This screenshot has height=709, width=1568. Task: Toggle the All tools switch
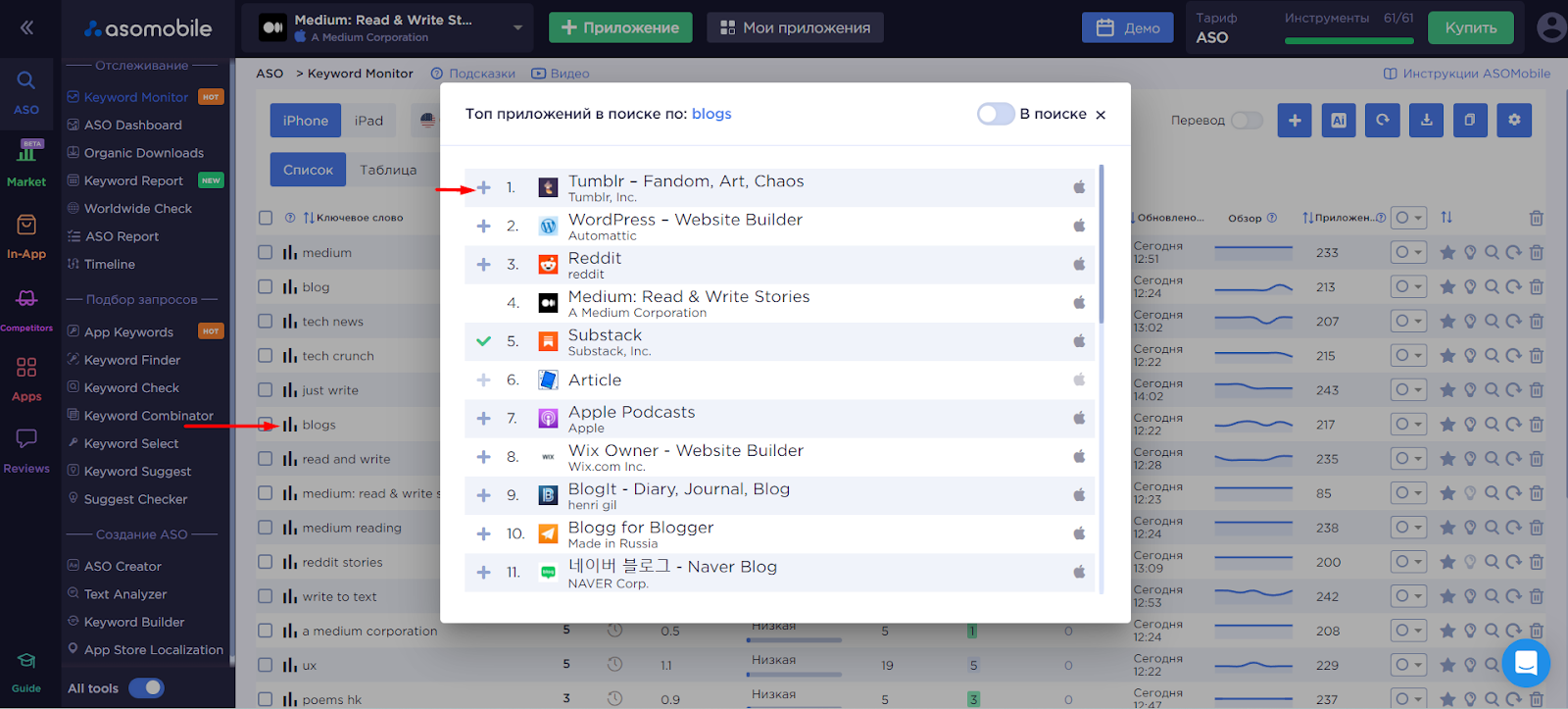click(146, 687)
